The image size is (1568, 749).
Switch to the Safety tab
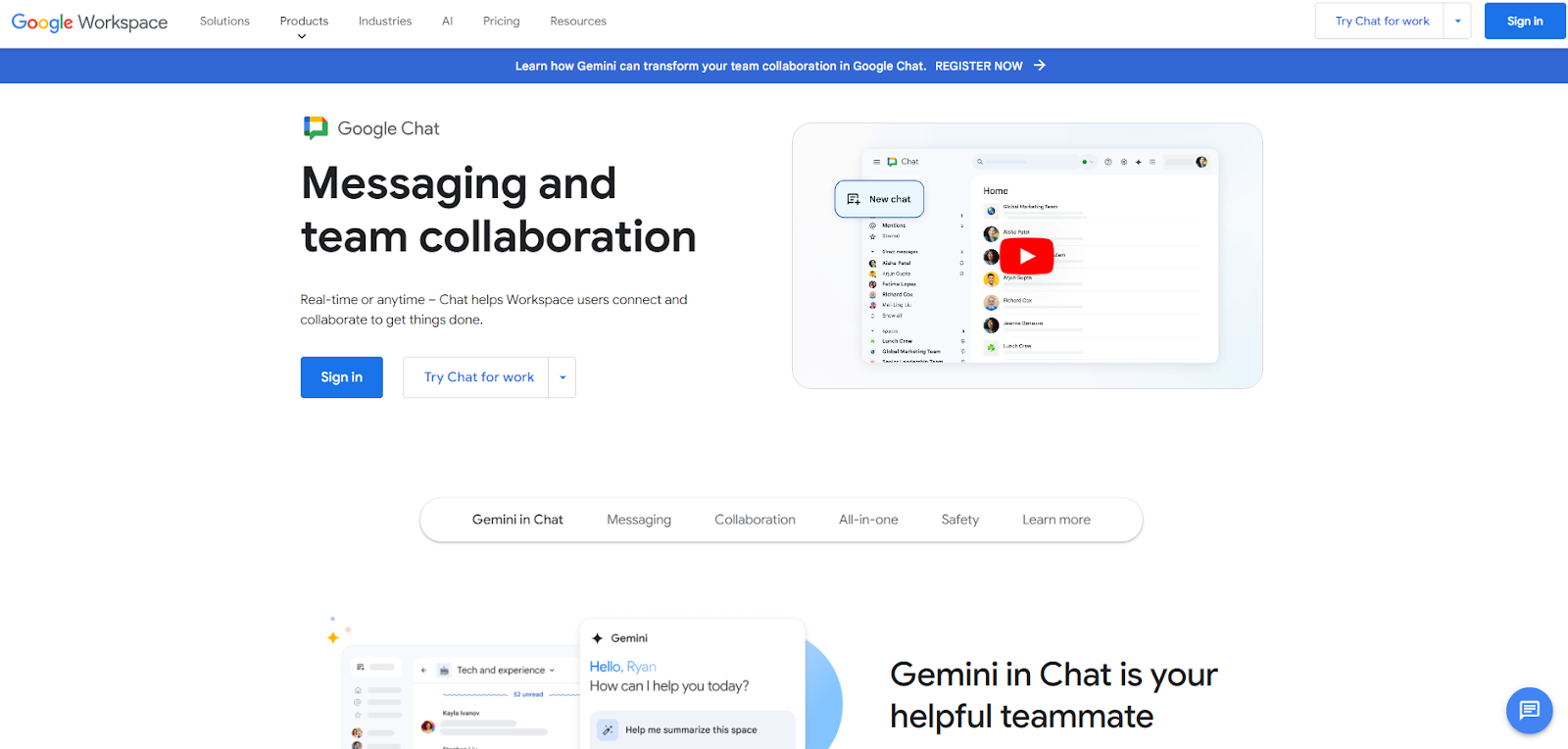[x=960, y=520]
